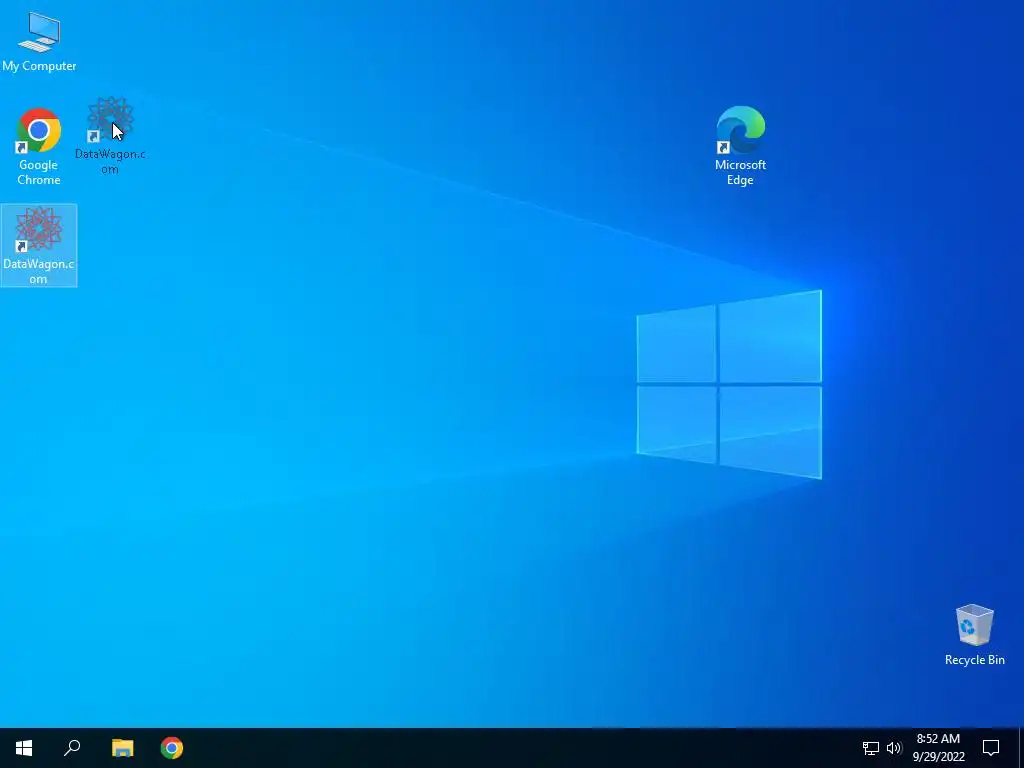Image resolution: width=1024 pixels, height=768 pixels.
Task: Click the highlighted DataWagon.com desktop shortcut
Action: pos(39,245)
